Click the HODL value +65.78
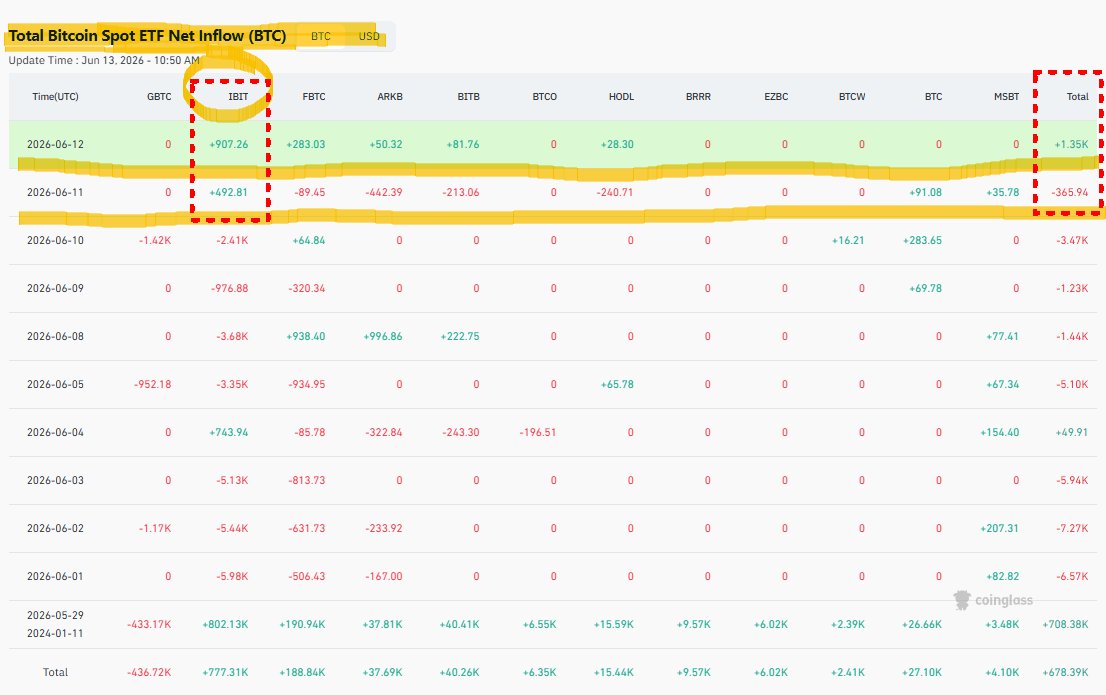 tap(617, 385)
